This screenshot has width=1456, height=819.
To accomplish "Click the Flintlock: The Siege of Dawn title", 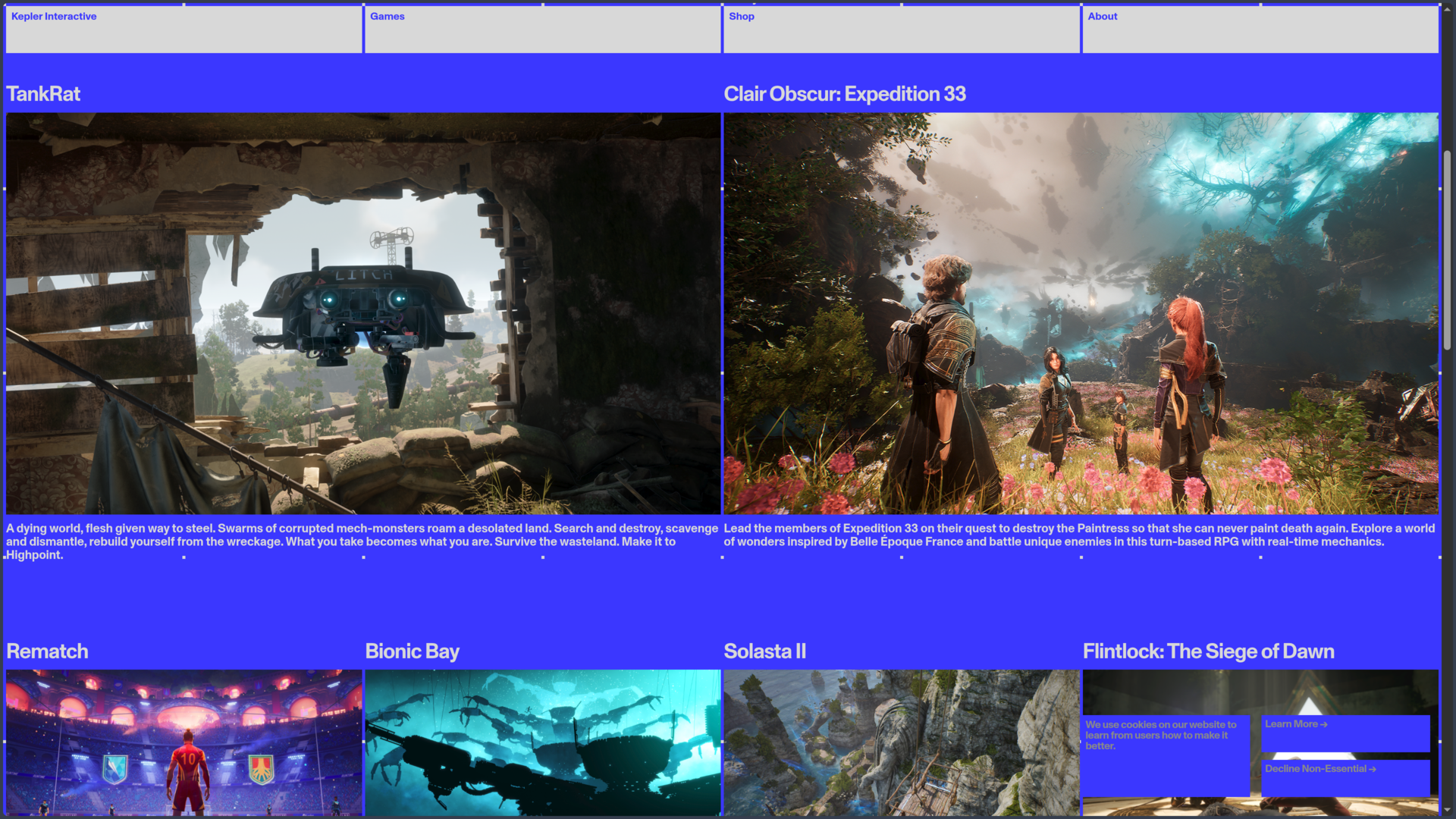I will (x=1208, y=651).
